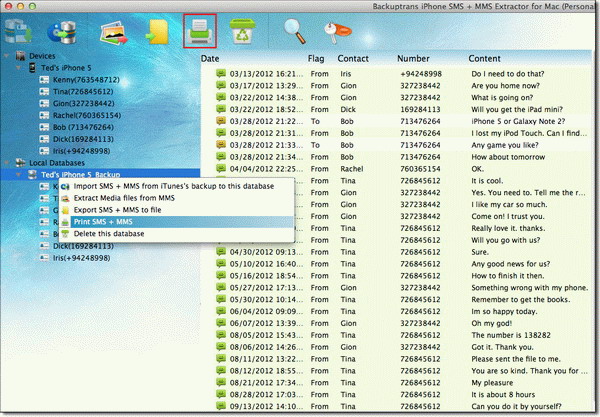
Task: Click the import from iTunes backup toolbar icon
Action: pyautogui.click(x=62, y=32)
